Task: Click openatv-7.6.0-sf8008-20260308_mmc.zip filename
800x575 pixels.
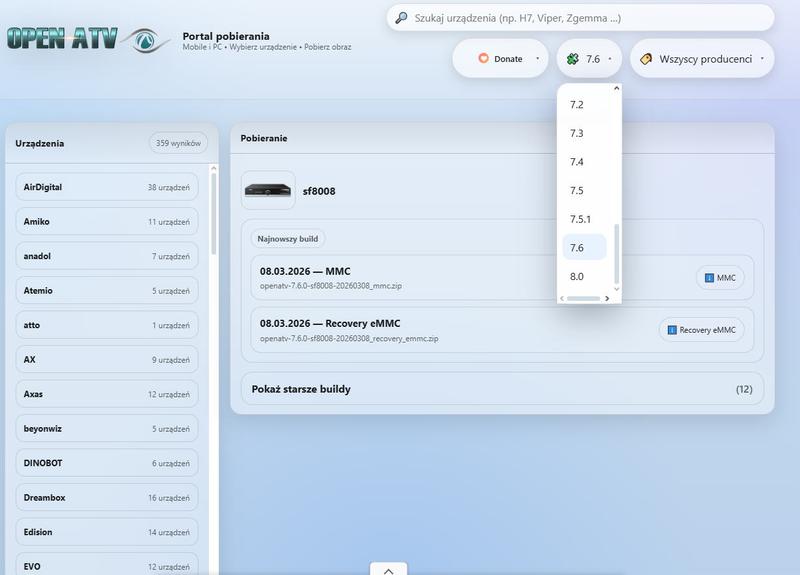Action: 331,286
